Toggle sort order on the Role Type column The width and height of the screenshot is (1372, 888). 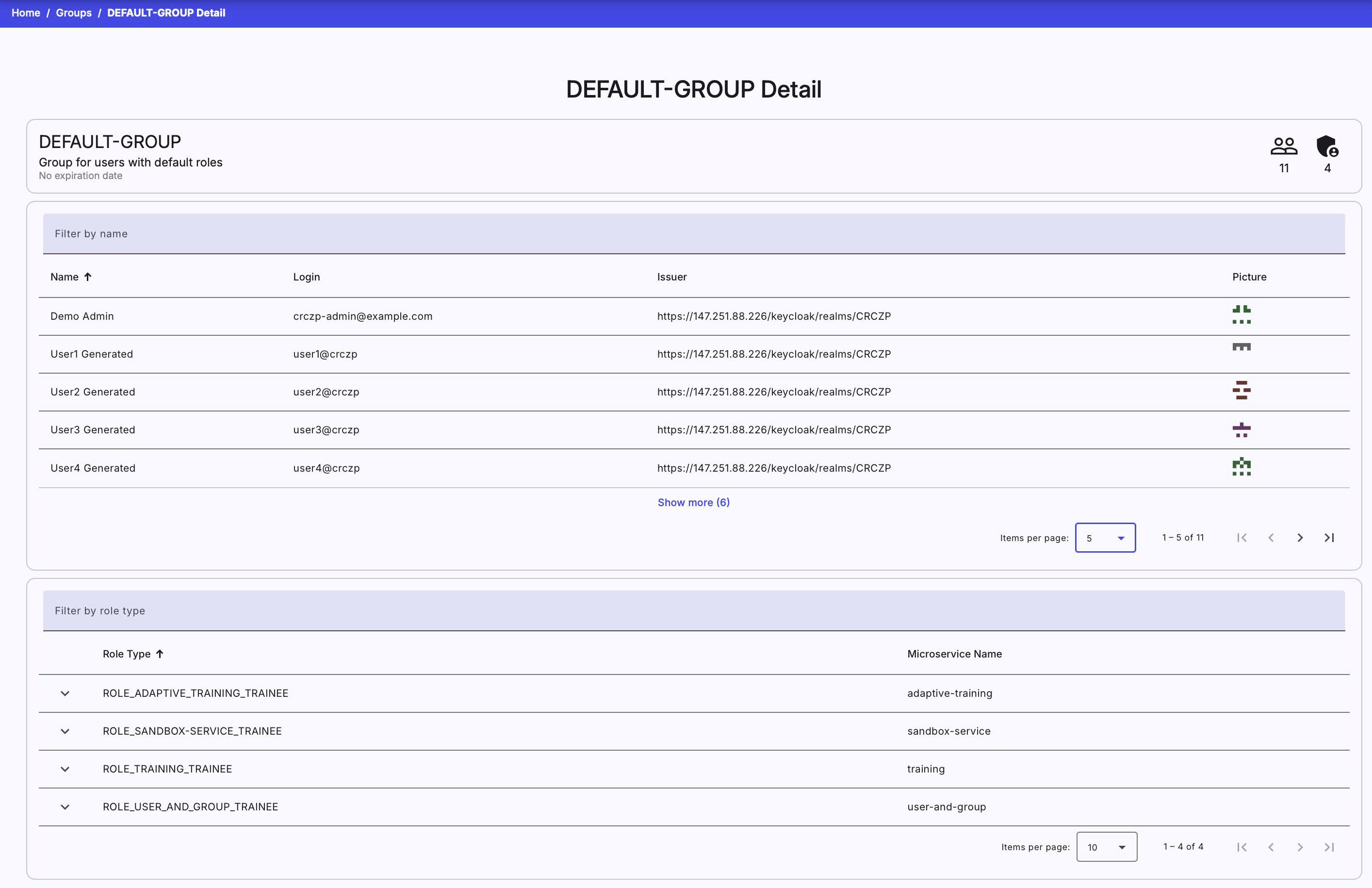click(x=132, y=654)
